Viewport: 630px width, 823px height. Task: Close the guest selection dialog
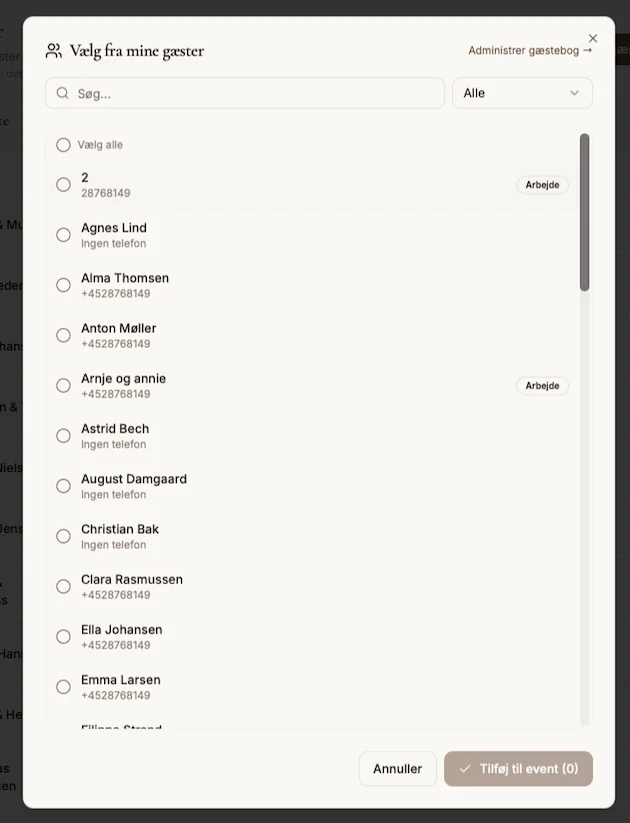click(593, 38)
